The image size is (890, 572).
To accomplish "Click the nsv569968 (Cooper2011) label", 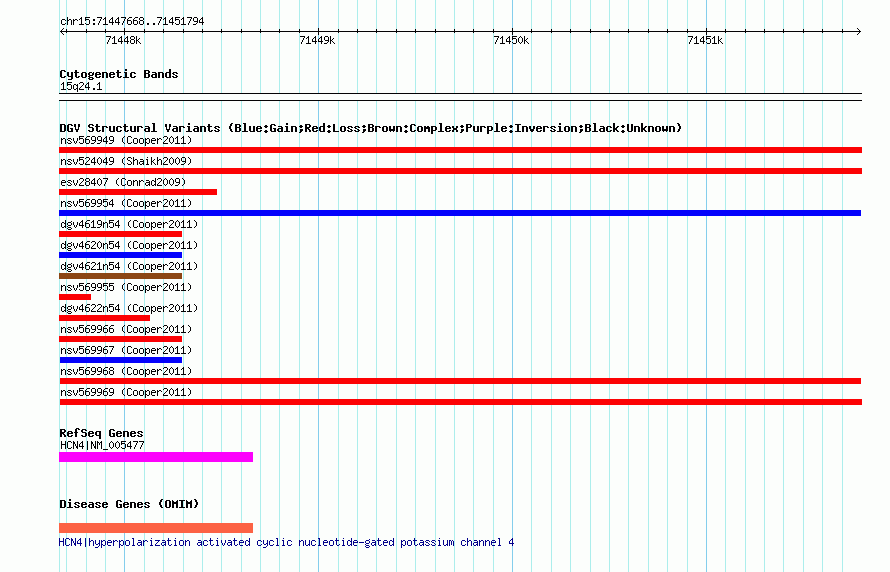I will point(126,371).
